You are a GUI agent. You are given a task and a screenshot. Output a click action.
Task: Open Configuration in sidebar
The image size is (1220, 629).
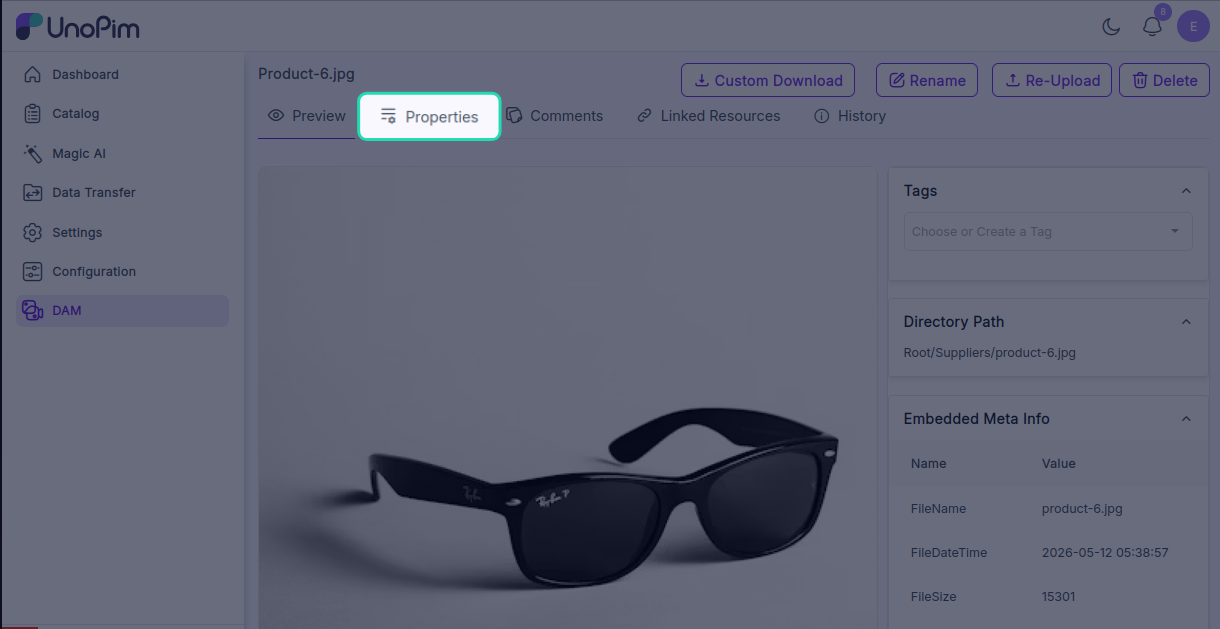pos(122,272)
